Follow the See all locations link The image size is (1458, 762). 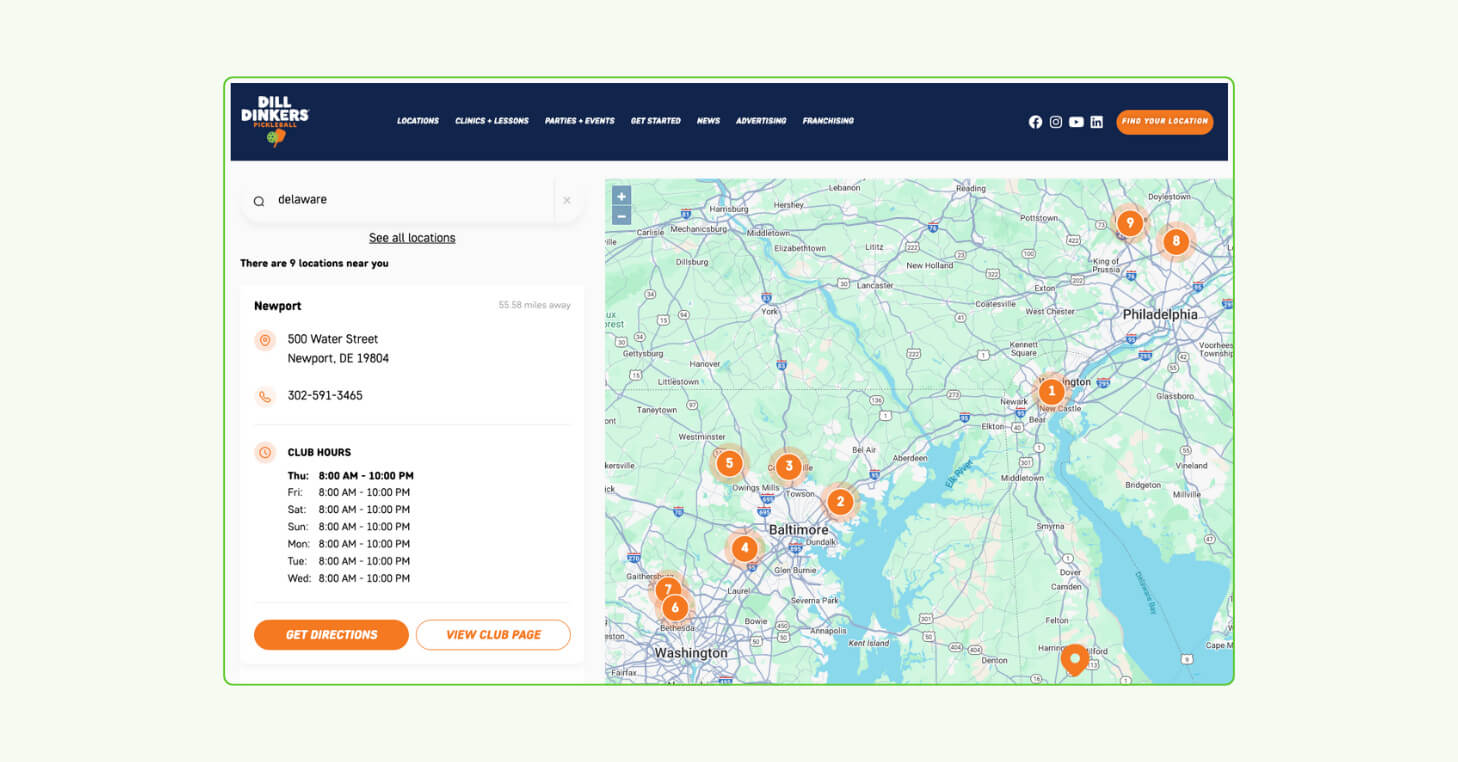tap(412, 237)
